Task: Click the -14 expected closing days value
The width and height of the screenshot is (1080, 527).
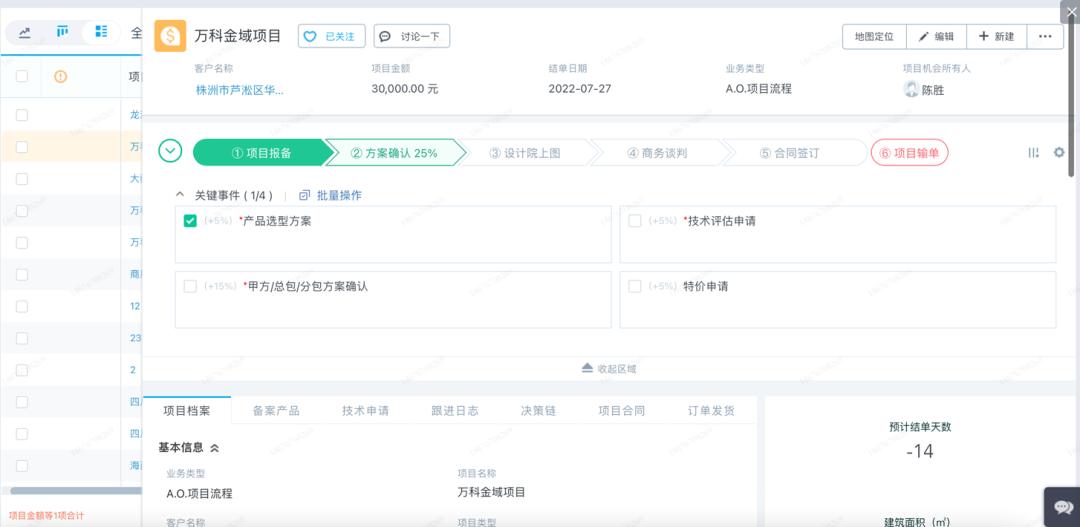Action: [920, 452]
